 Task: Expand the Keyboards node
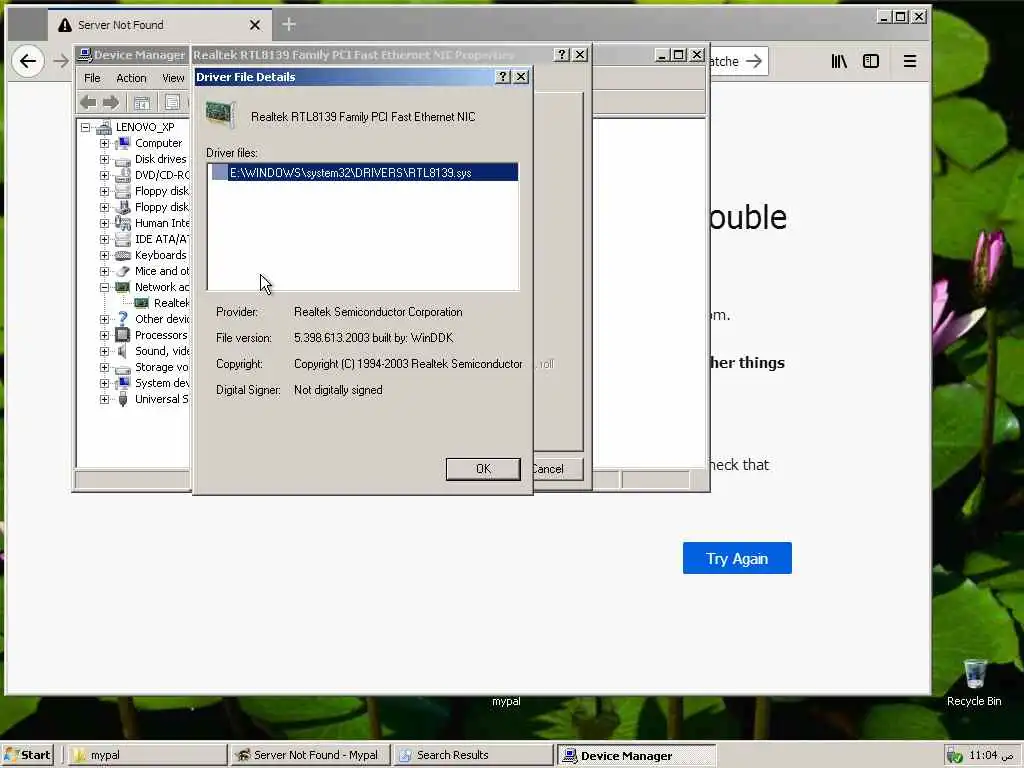104,255
